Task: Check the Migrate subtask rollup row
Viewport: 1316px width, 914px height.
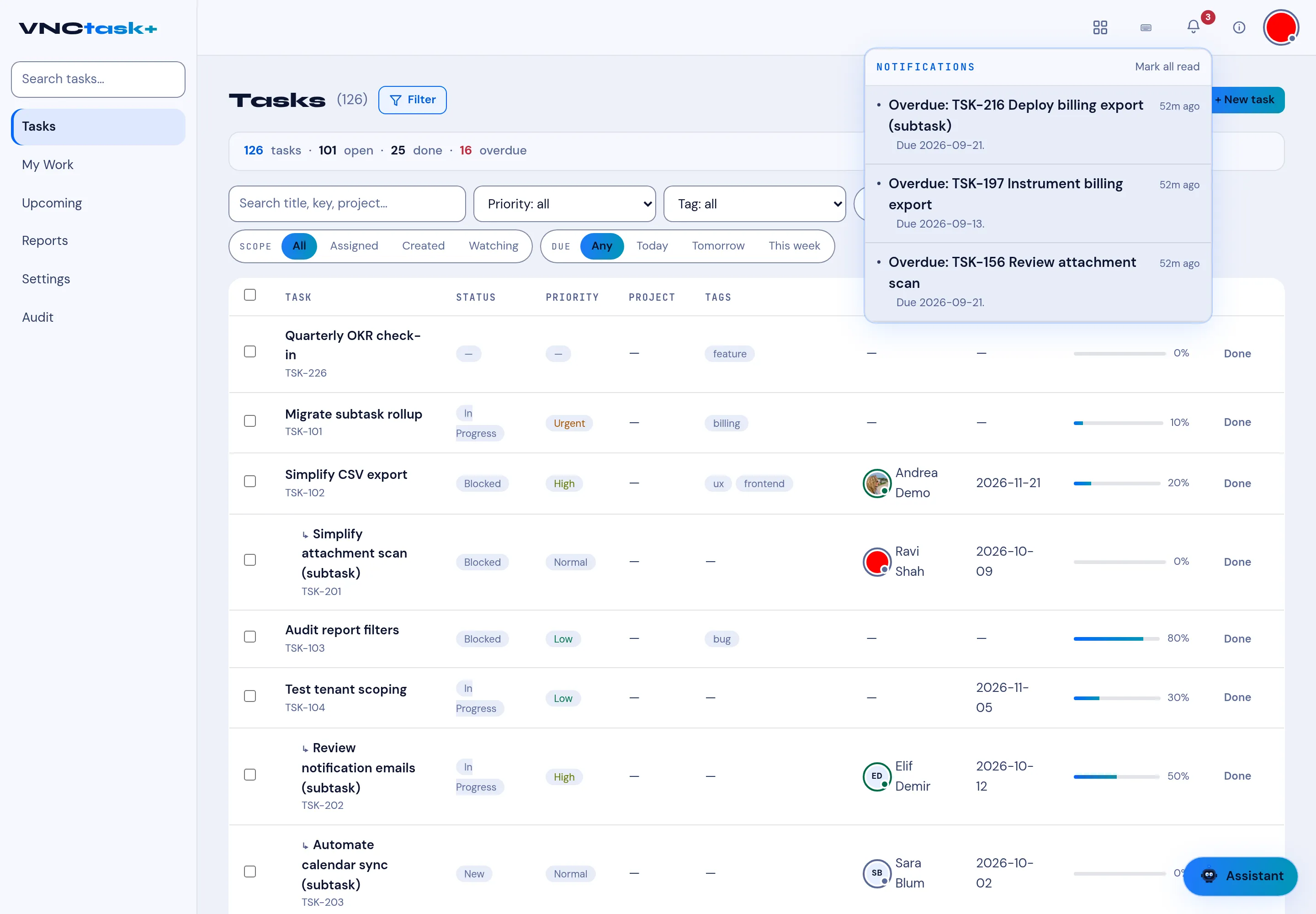Action: [249, 421]
